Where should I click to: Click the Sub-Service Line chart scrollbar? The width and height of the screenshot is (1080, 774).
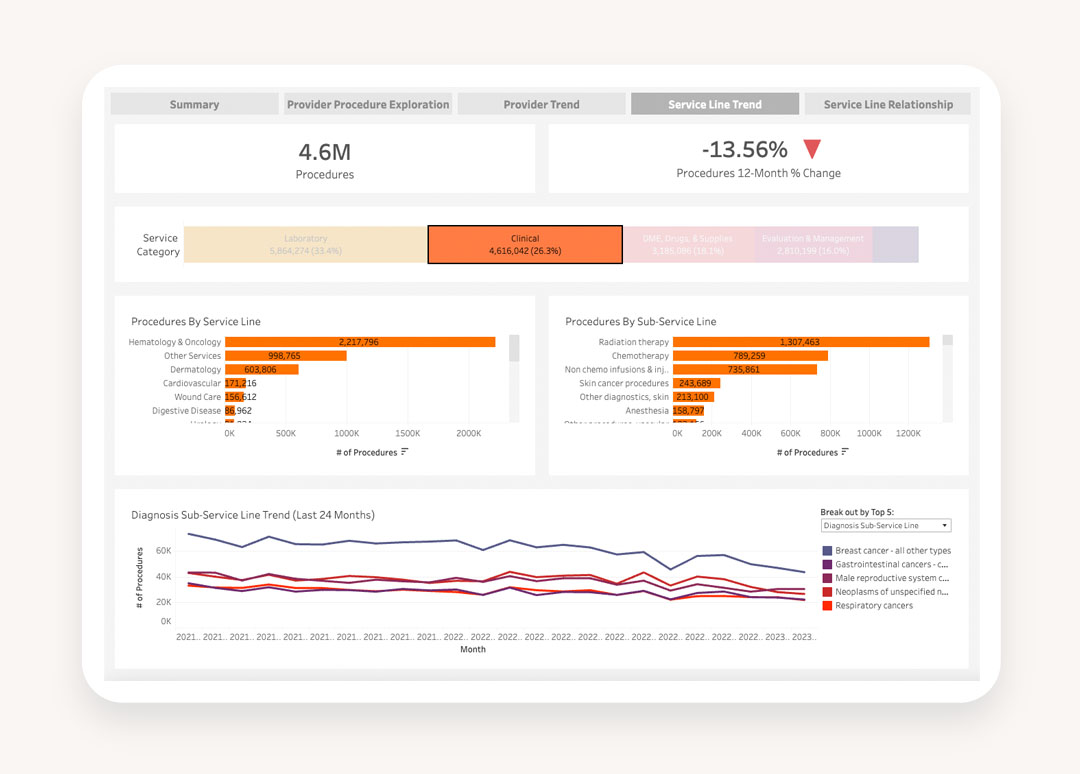point(948,340)
